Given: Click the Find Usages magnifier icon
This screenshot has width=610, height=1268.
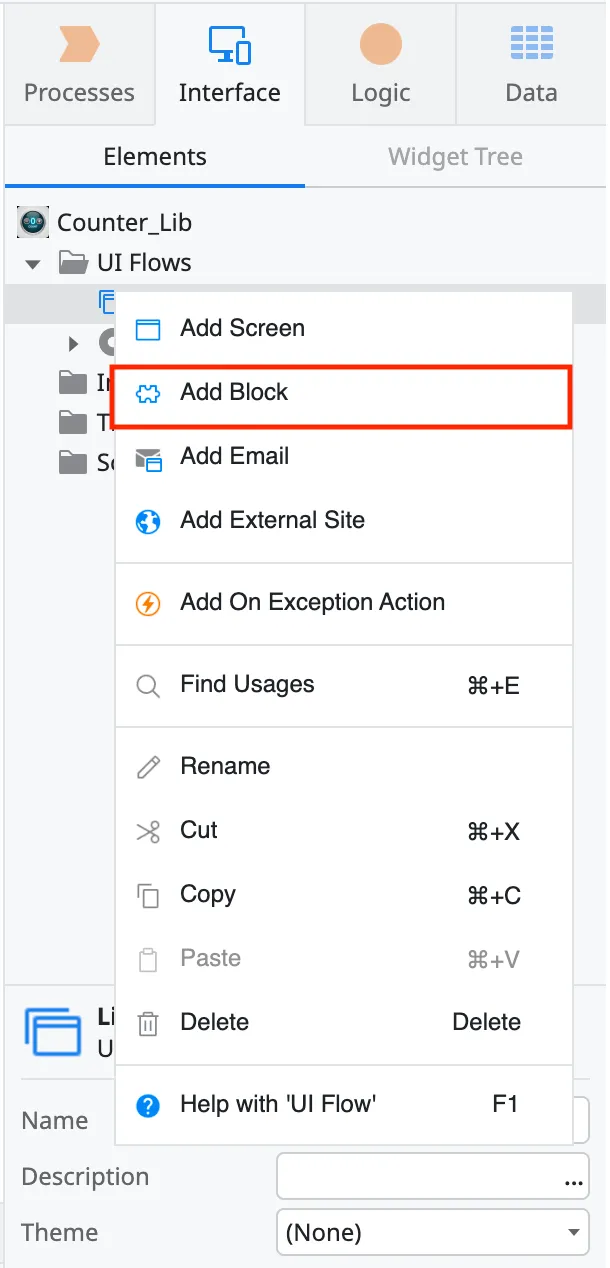Looking at the screenshot, I should (x=148, y=686).
